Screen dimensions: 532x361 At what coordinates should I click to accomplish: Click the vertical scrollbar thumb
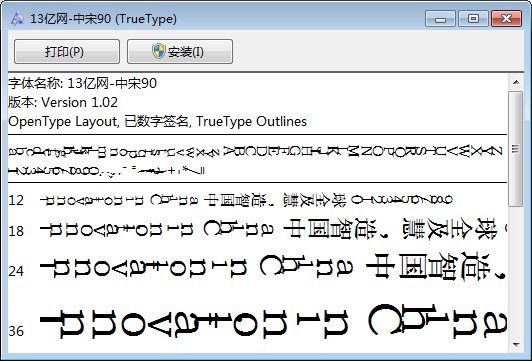pyautogui.click(x=516, y=149)
